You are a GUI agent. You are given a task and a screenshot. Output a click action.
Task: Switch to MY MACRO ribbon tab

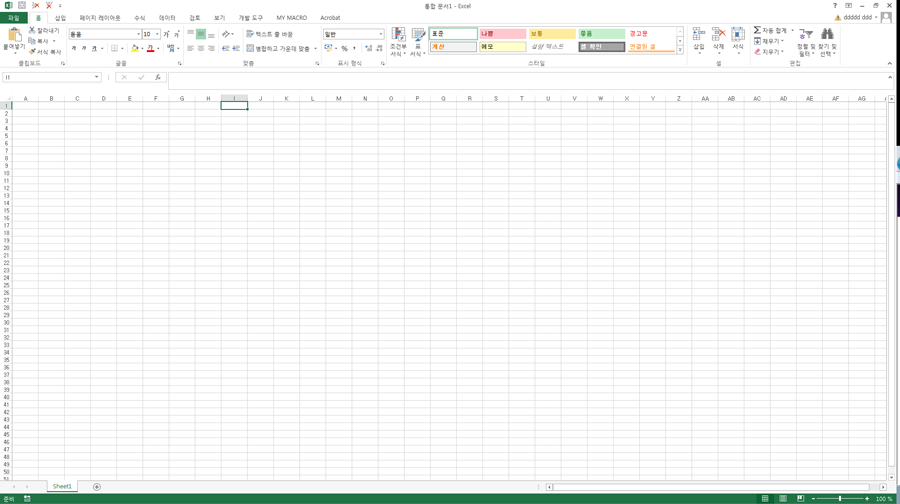point(292,18)
